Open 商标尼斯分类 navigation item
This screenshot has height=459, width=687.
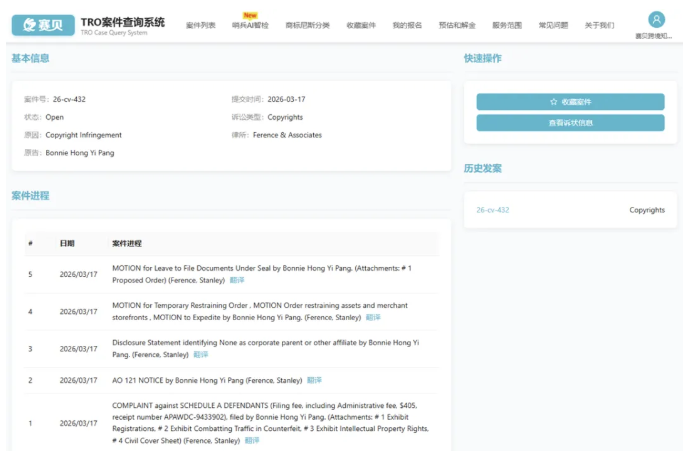pos(307,25)
